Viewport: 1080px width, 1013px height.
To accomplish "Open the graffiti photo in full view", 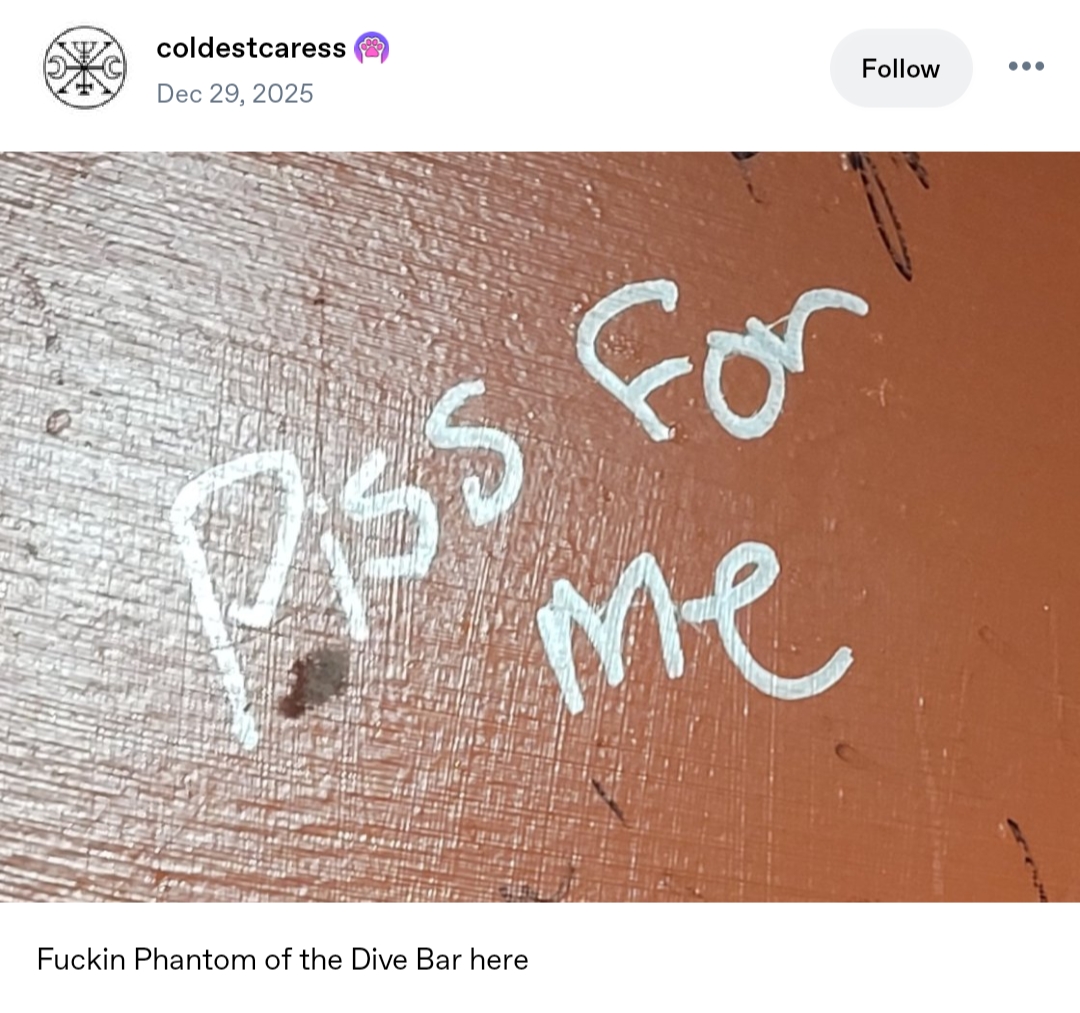I will pos(540,527).
